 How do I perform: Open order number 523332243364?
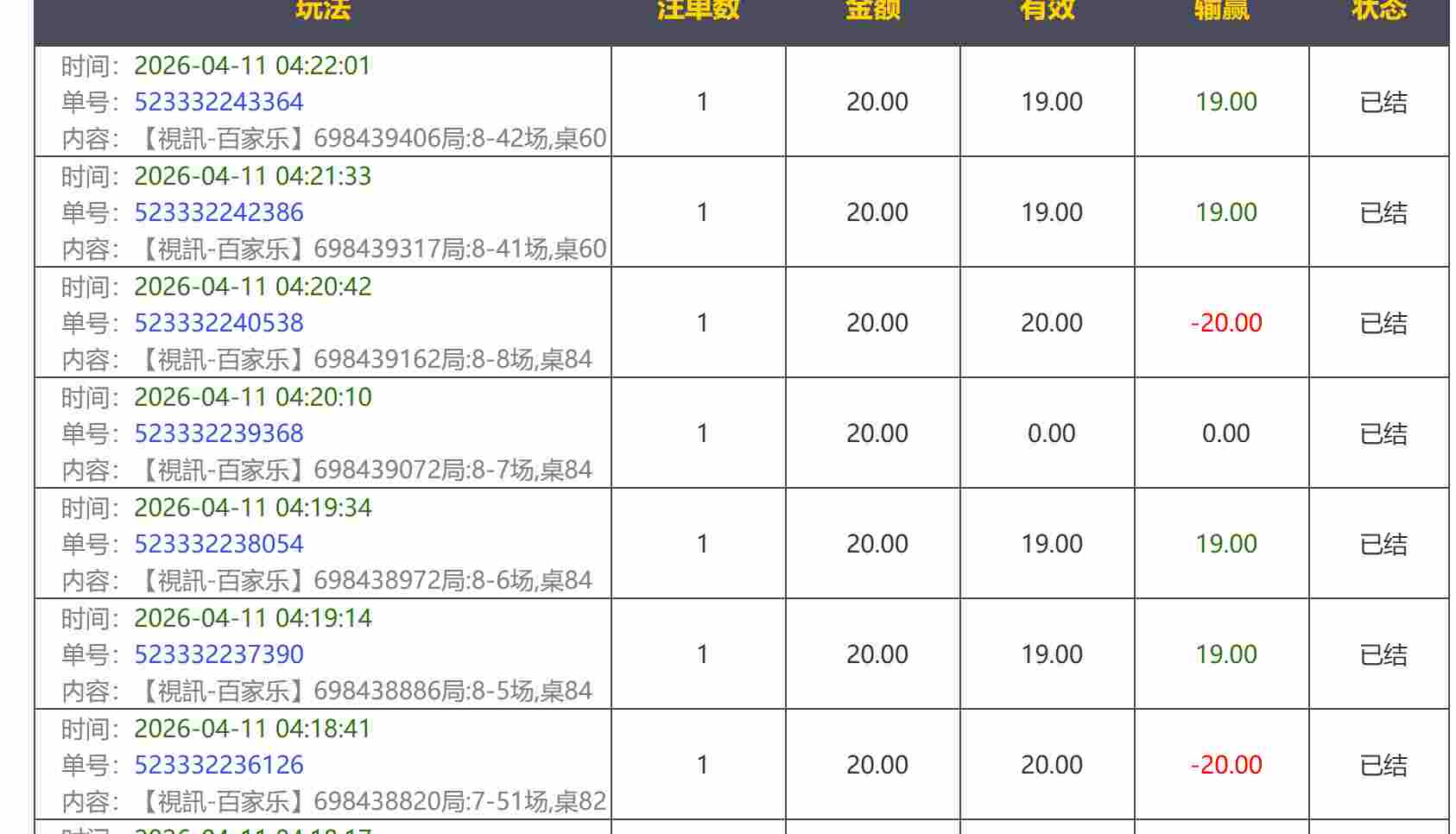[x=218, y=102]
